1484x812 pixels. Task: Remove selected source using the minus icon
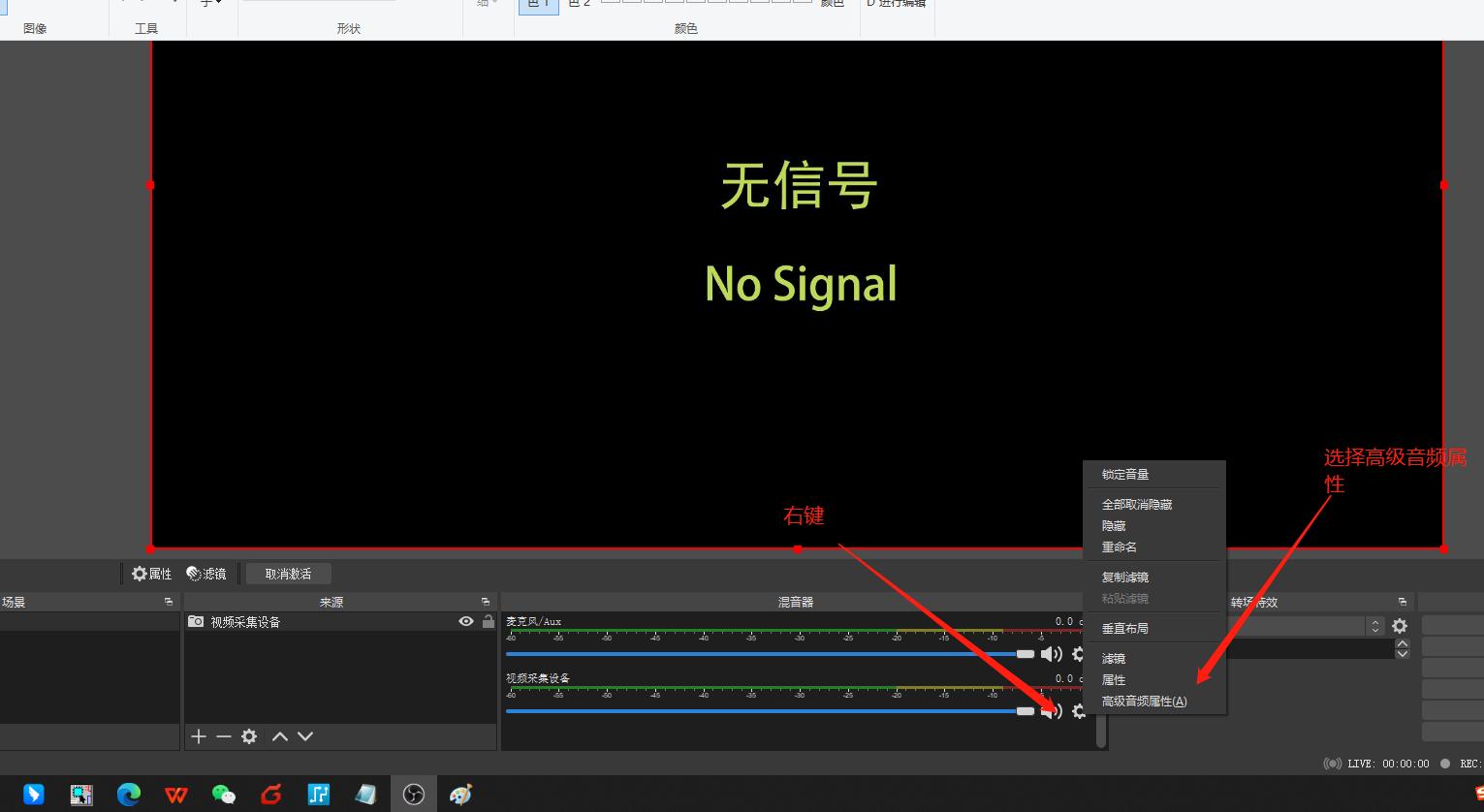[x=223, y=736]
